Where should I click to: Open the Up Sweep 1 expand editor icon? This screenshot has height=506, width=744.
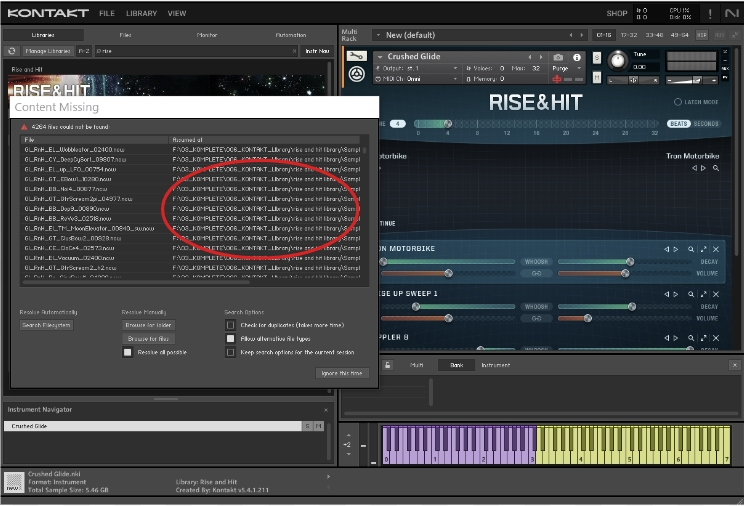click(x=704, y=294)
